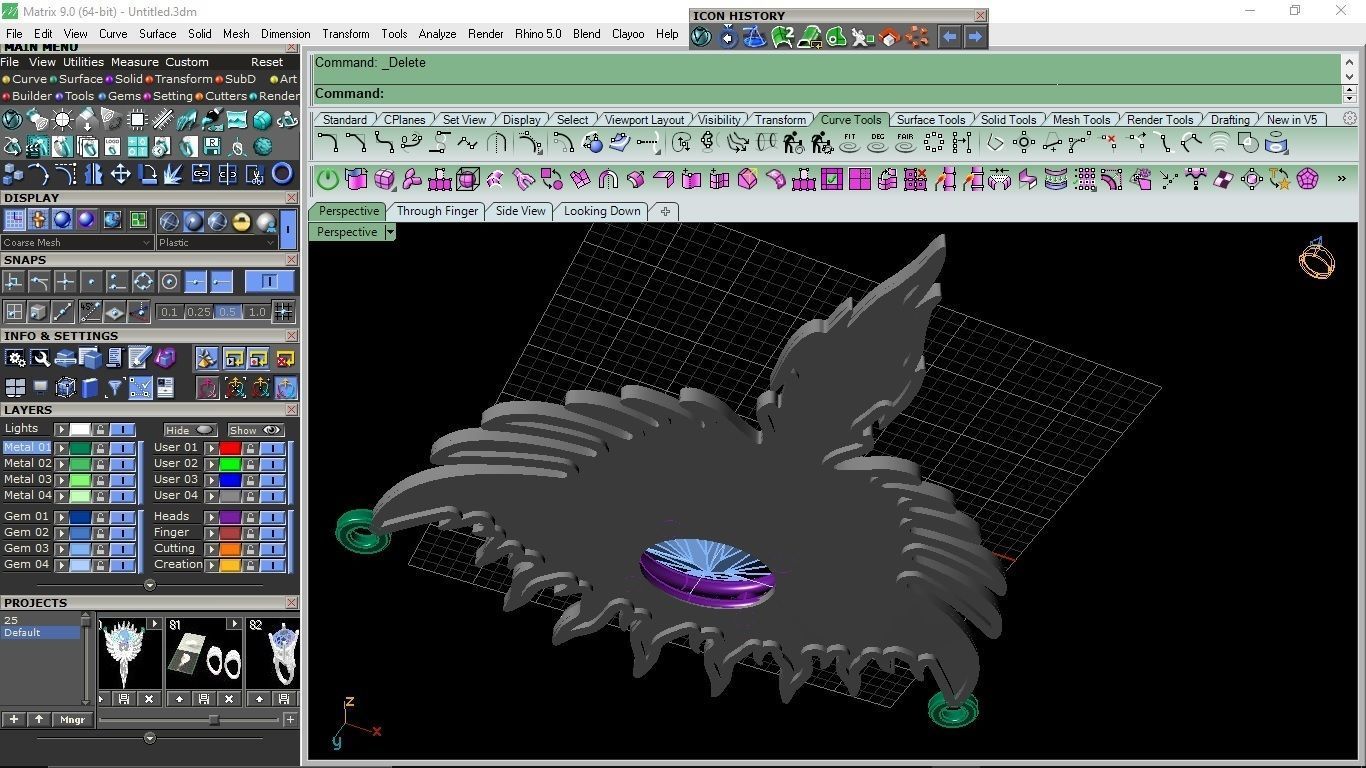Click the wrench magnifier icon in Info & Settings
This screenshot has height=768, width=1366.
pyautogui.click(x=40, y=358)
